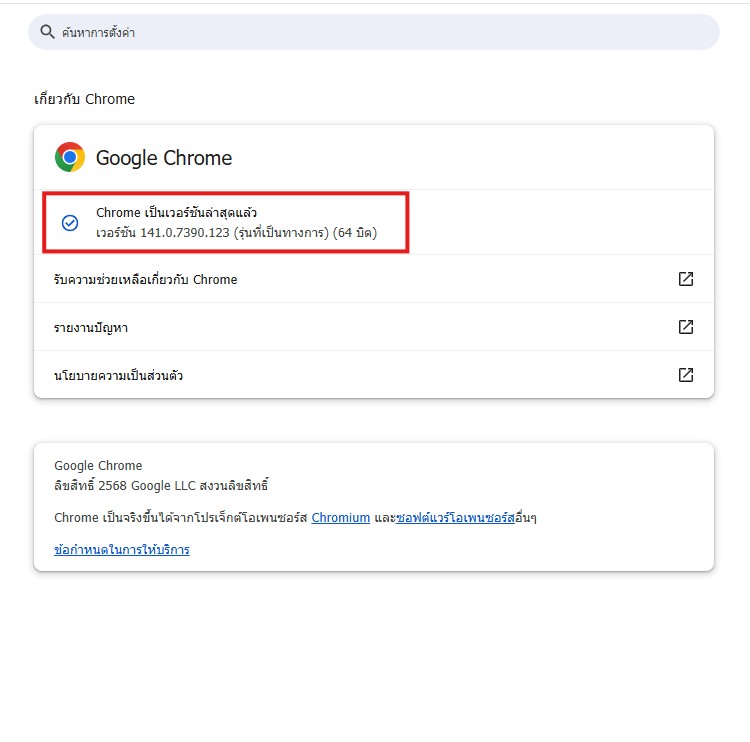
Task: Open the Chromium hyperlink
Action: coord(341,518)
